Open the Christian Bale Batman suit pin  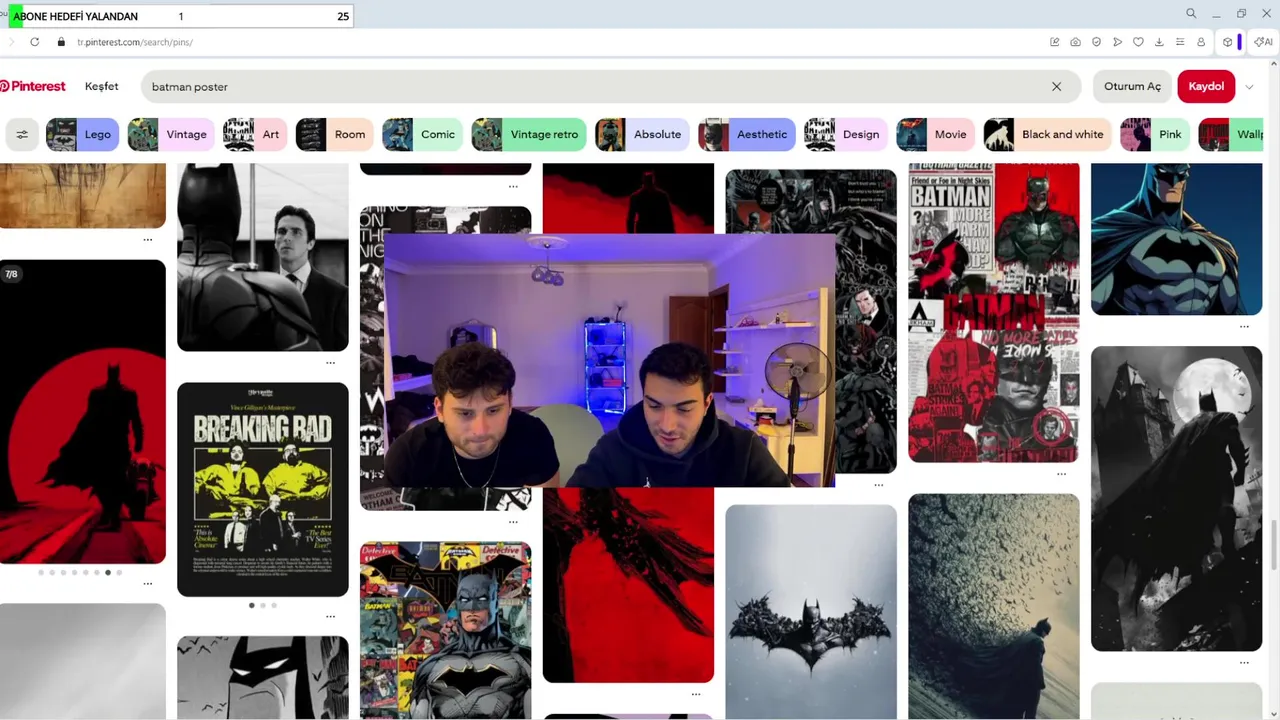click(x=263, y=257)
